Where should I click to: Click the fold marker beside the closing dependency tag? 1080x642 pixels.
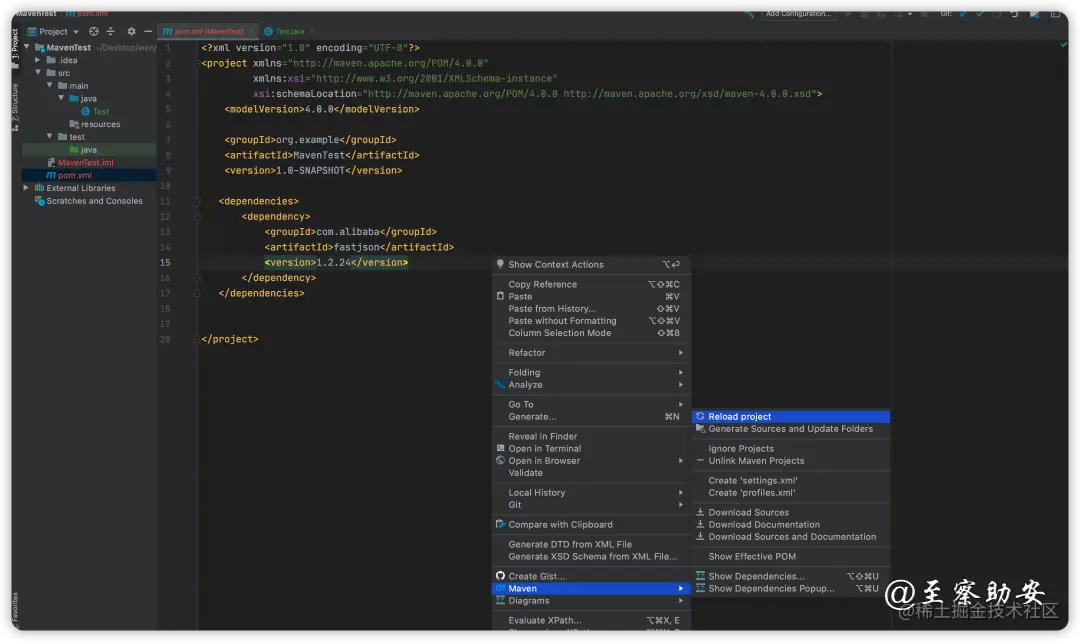197,278
